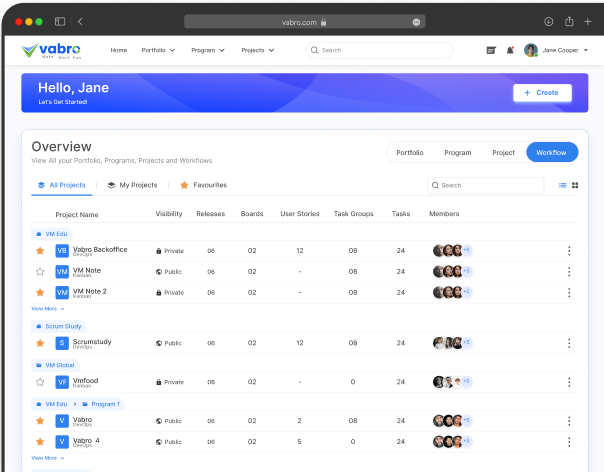Open the messages panel icon in header
Viewport: 604px width, 472px height.
[491, 50]
